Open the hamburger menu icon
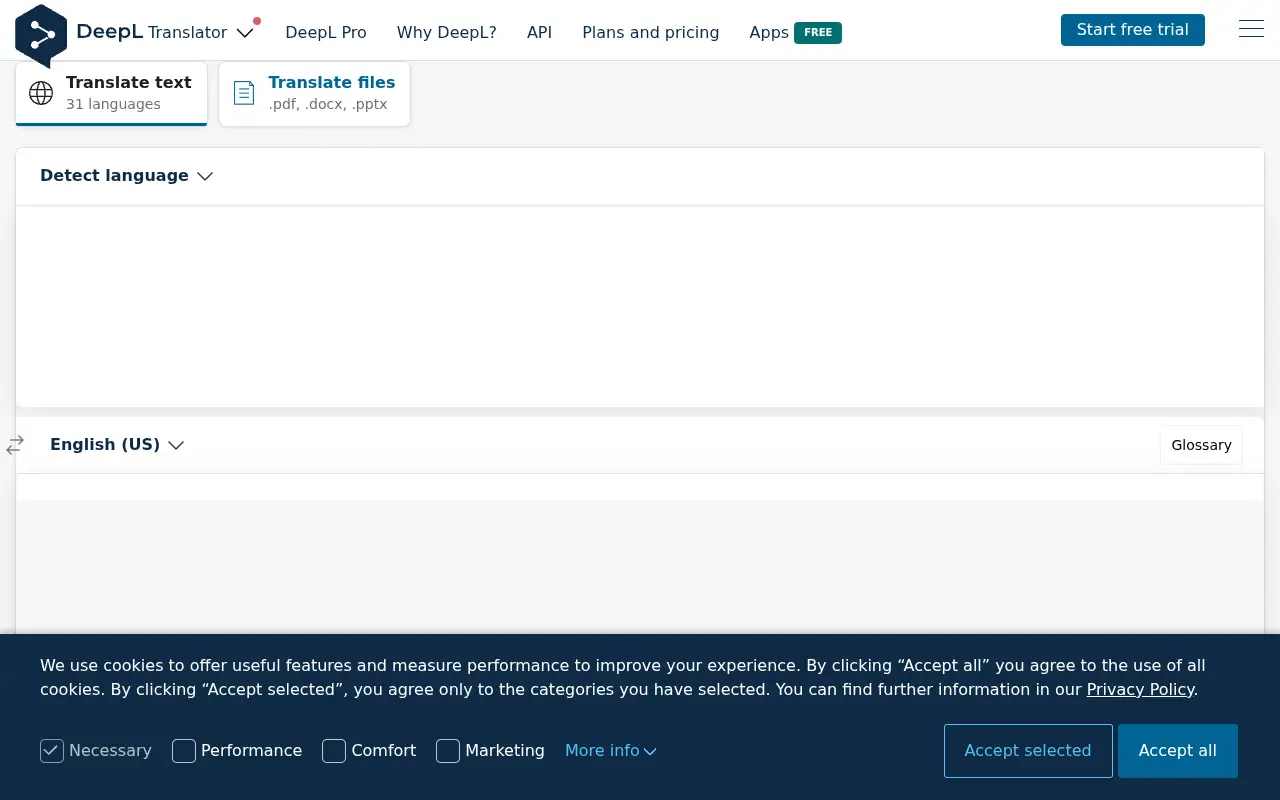The image size is (1280, 800). [x=1251, y=30]
